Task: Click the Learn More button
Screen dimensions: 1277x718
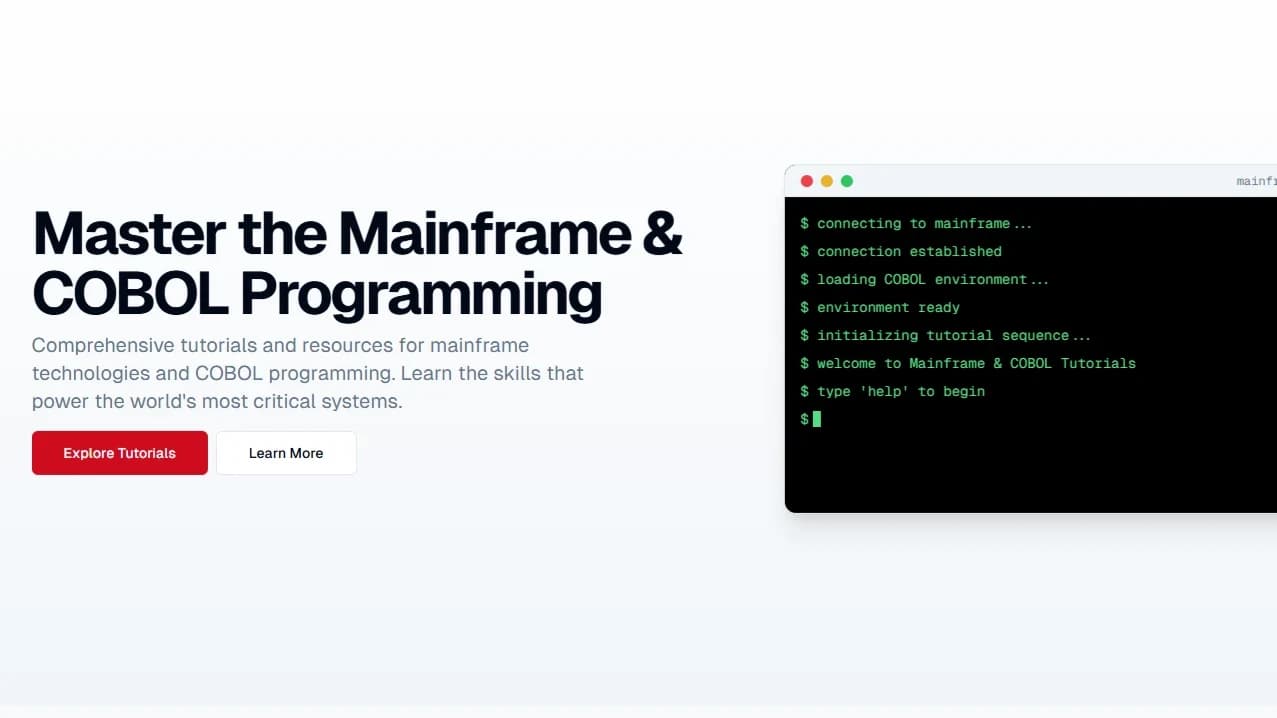Action: [x=286, y=452]
